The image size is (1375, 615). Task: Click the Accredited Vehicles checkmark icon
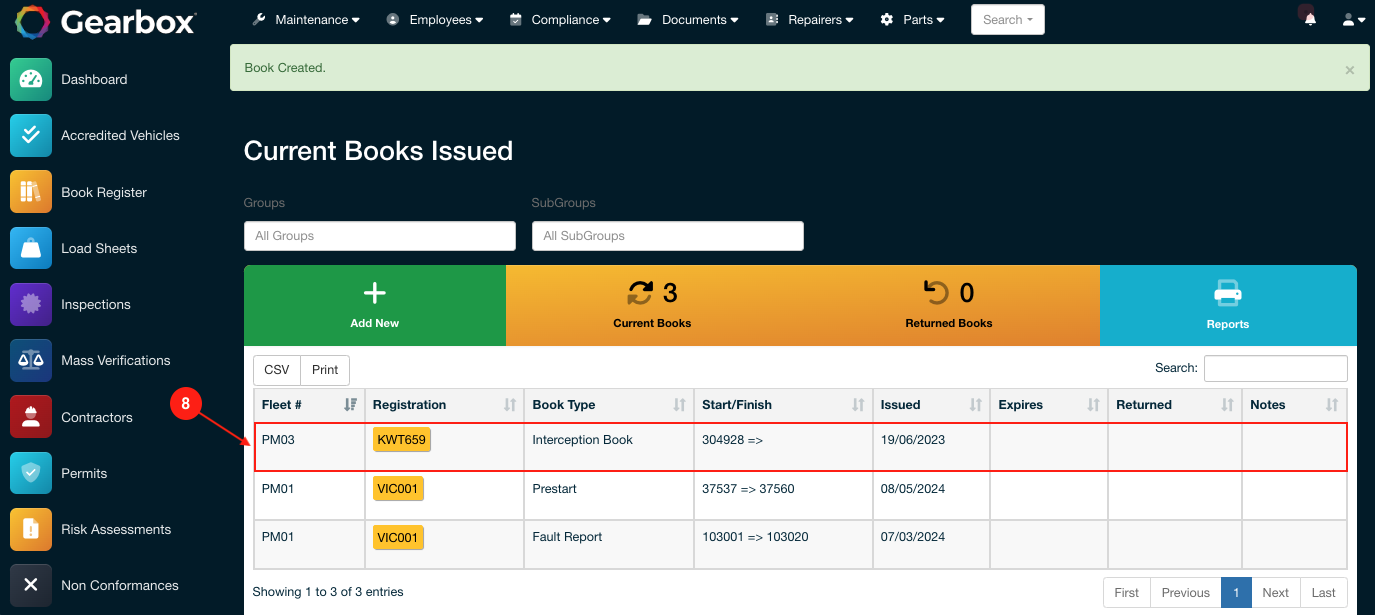31,136
